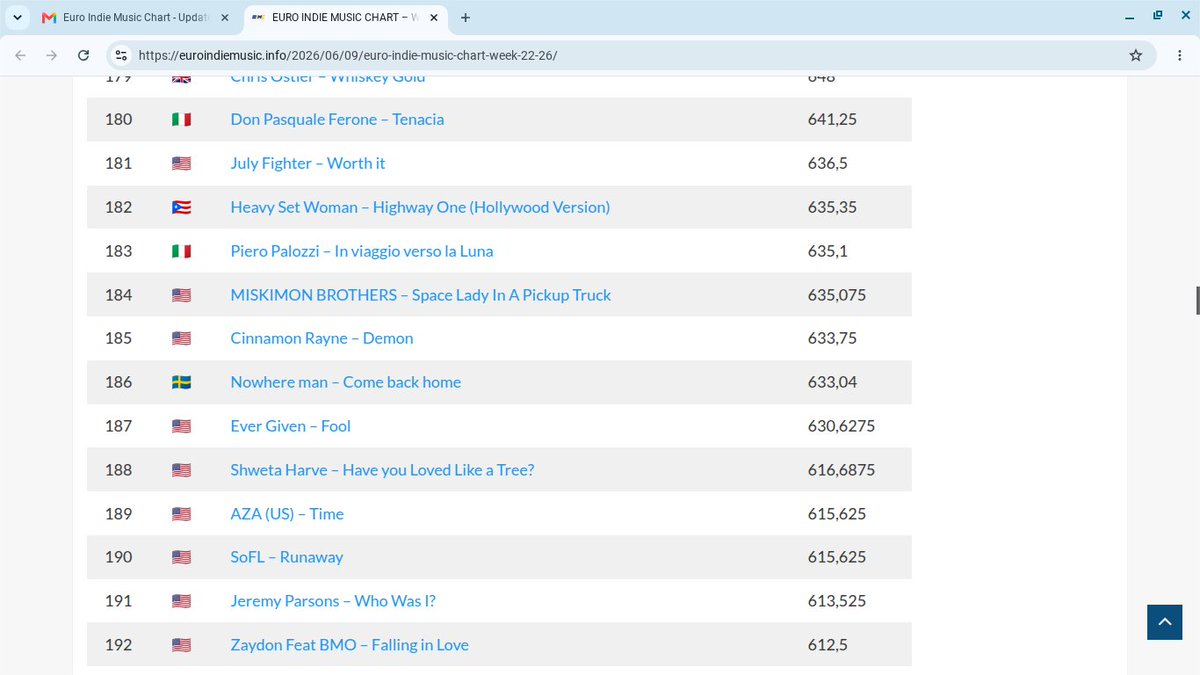Switch to the Gmail Euro Indie Music Chart tab
1200x675 pixels.
click(136, 17)
